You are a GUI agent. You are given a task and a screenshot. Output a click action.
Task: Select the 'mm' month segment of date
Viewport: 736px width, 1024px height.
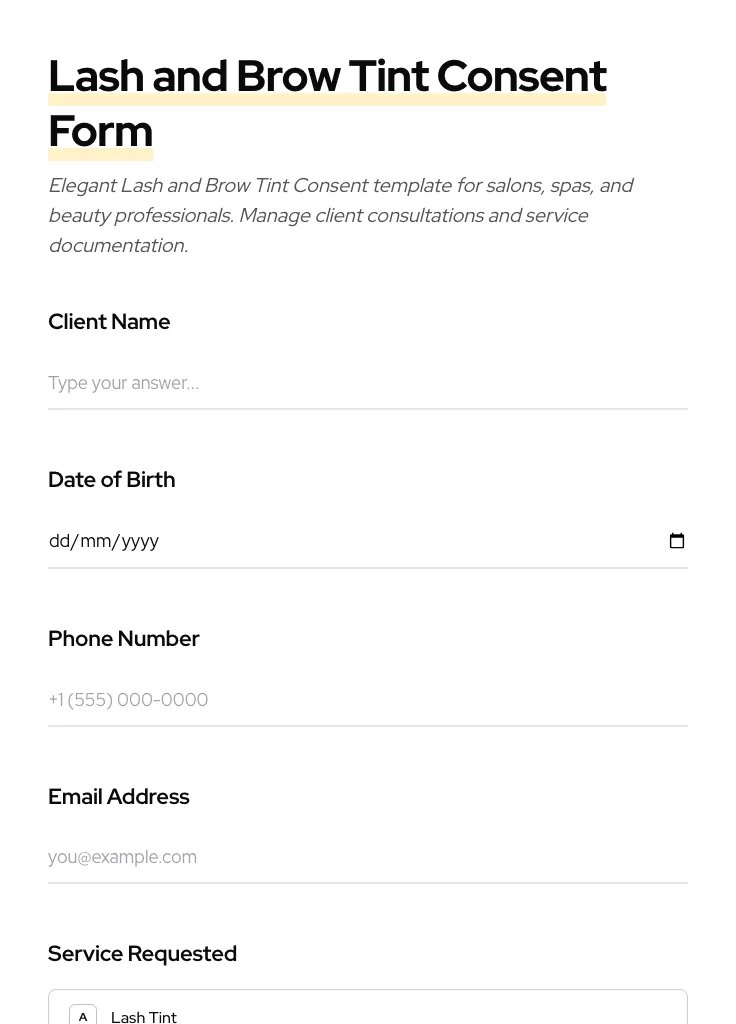point(95,541)
